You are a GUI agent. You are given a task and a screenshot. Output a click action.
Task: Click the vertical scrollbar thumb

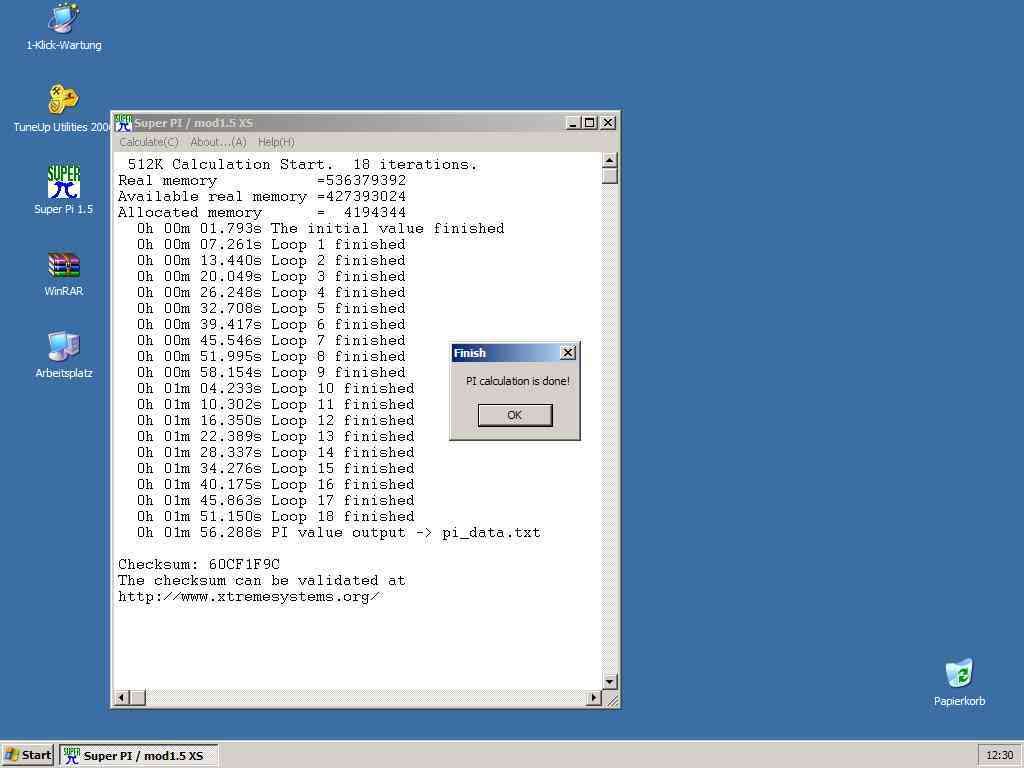[x=609, y=176]
